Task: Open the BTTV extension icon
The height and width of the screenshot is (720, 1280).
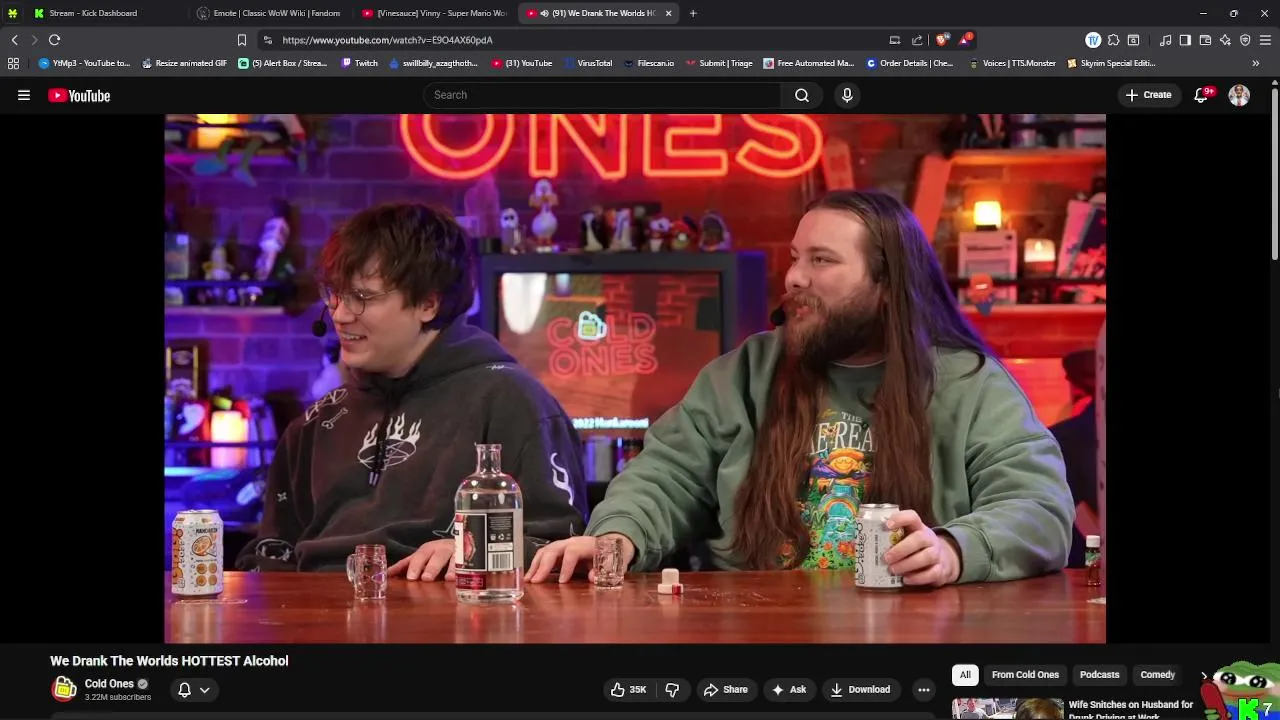Action: point(1093,40)
